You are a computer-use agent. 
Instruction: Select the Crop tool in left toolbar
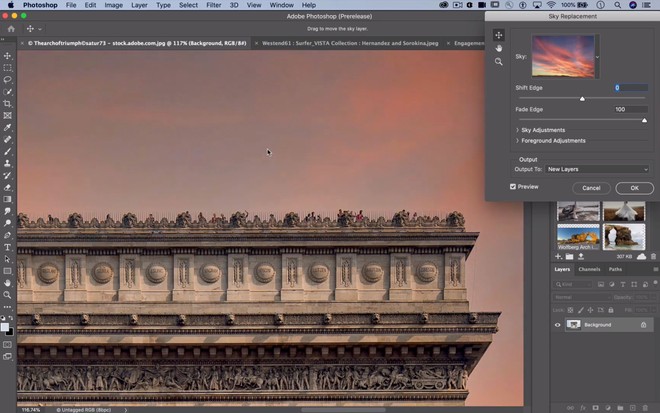pyautogui.click(x=7, y=104)
